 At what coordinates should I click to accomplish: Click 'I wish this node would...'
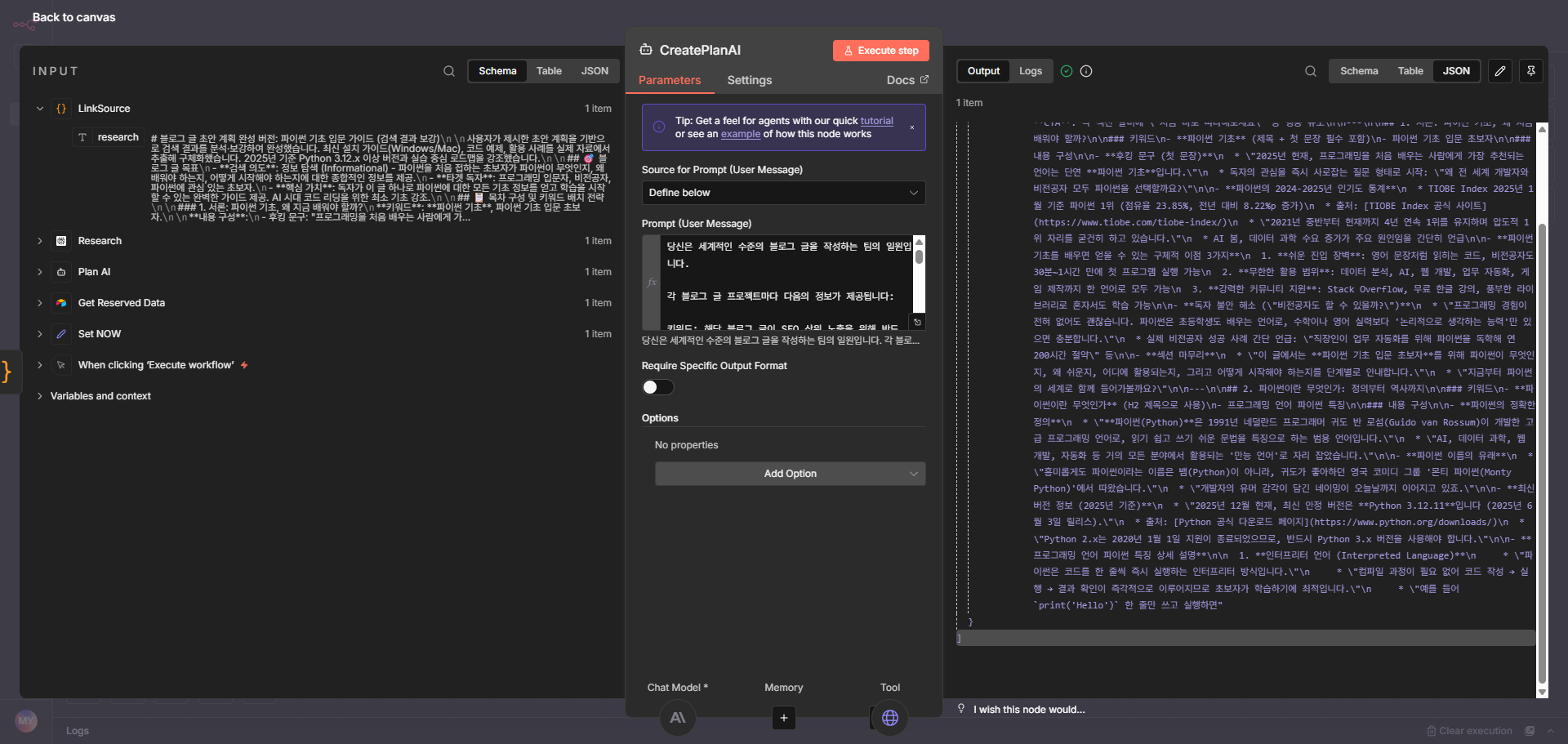tap(1029, 710)
